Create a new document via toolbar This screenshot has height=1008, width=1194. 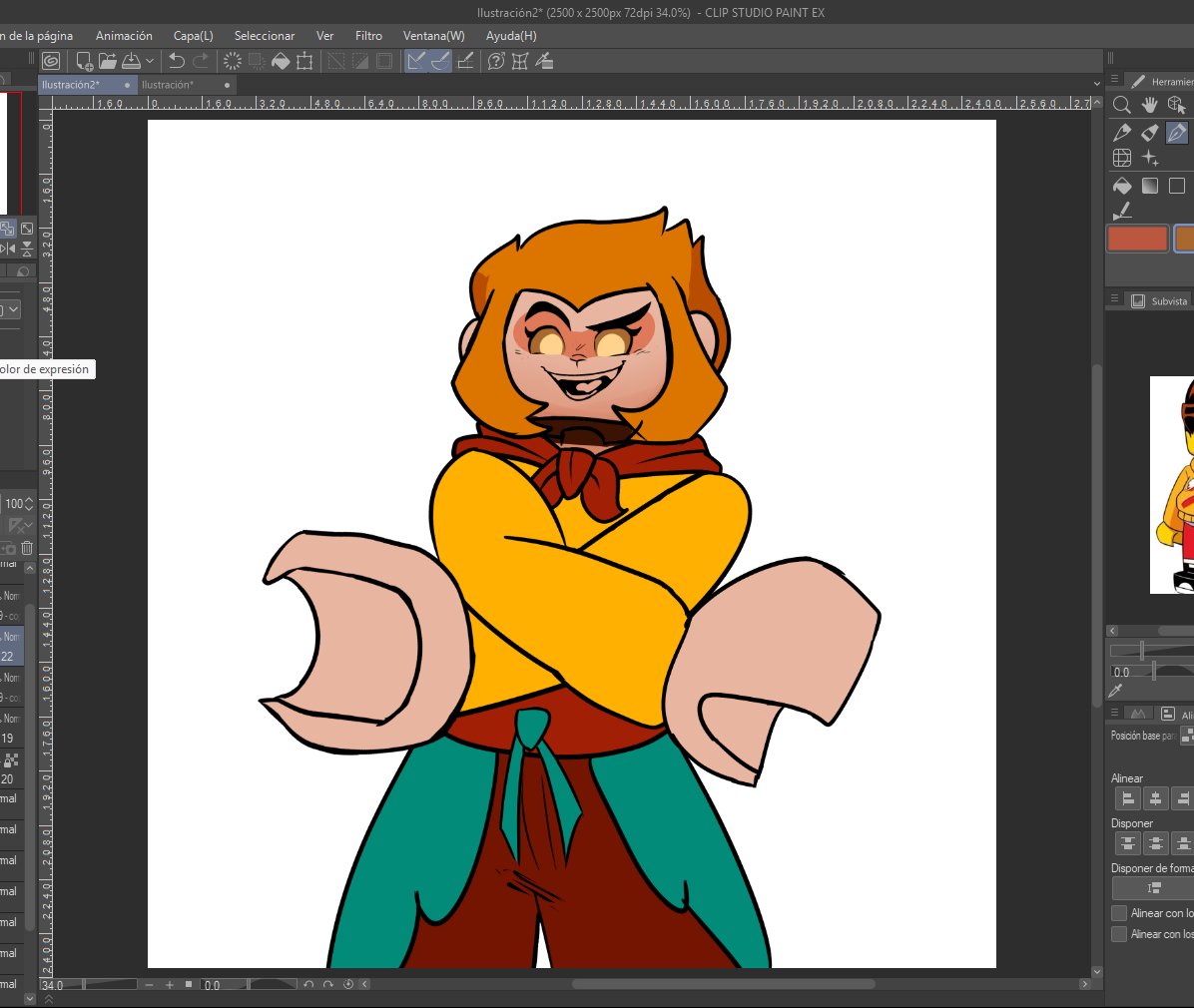(84, 61)
